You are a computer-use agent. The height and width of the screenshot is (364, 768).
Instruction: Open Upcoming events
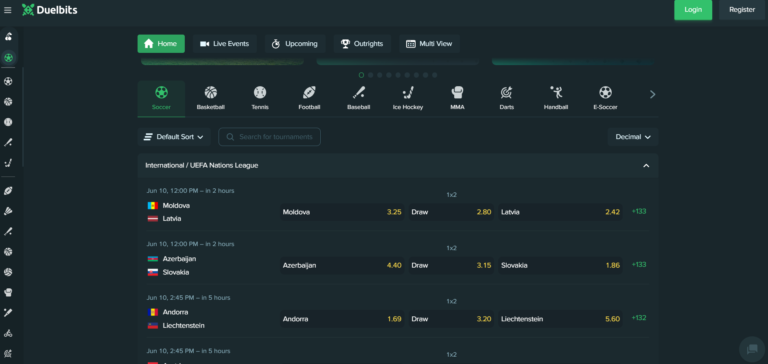[x=295, y=44]
